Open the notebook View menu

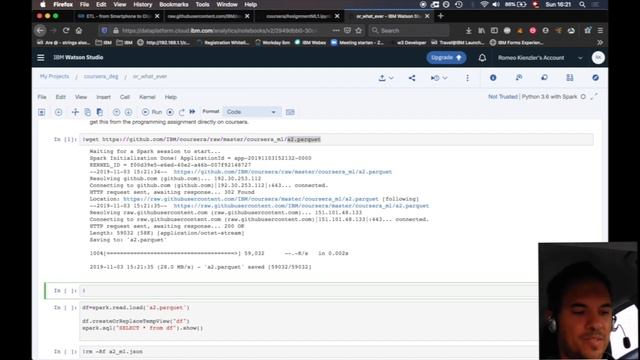tap(81, 97)
